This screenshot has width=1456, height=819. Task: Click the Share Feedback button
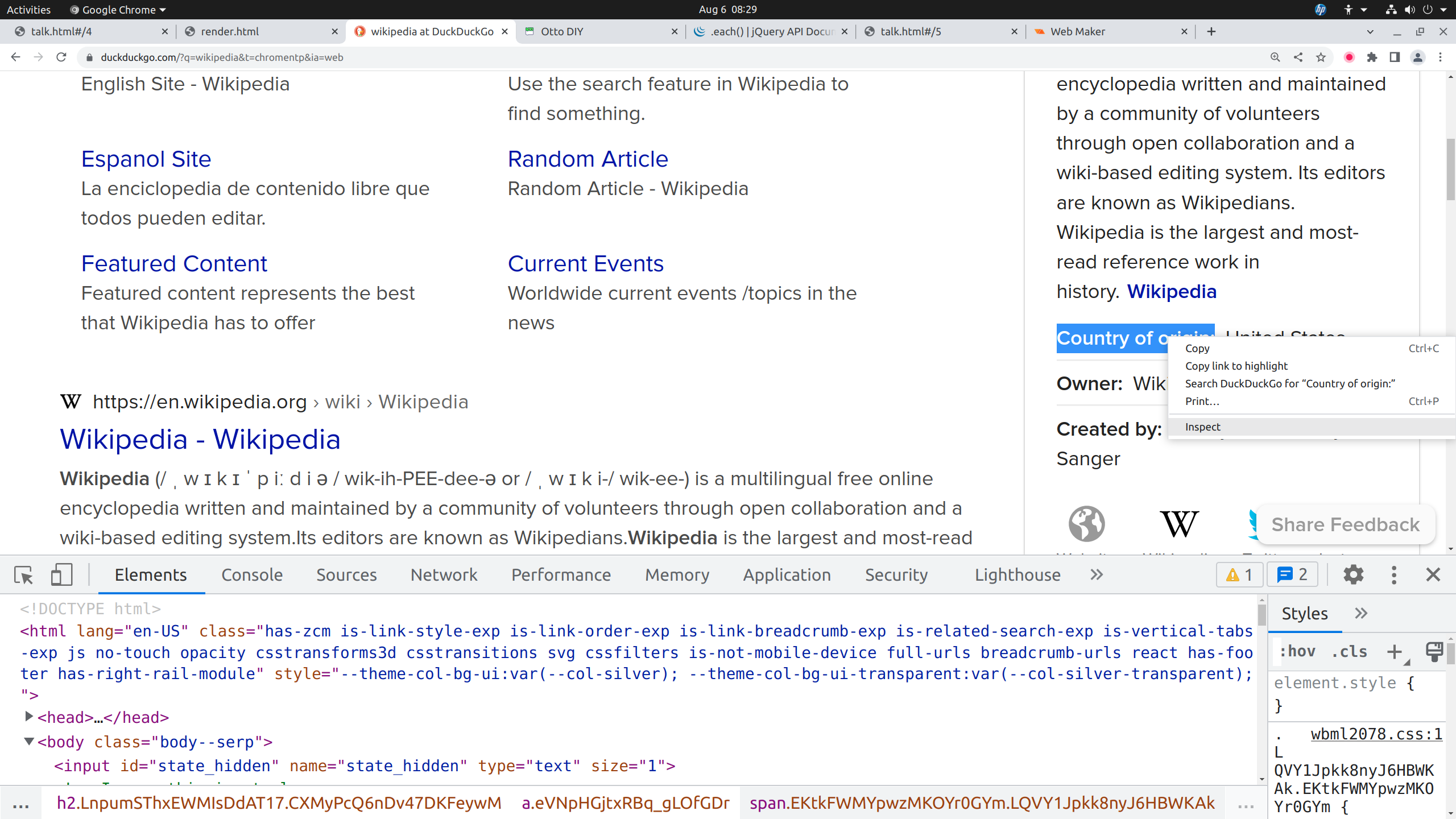tap(1345, 524)
